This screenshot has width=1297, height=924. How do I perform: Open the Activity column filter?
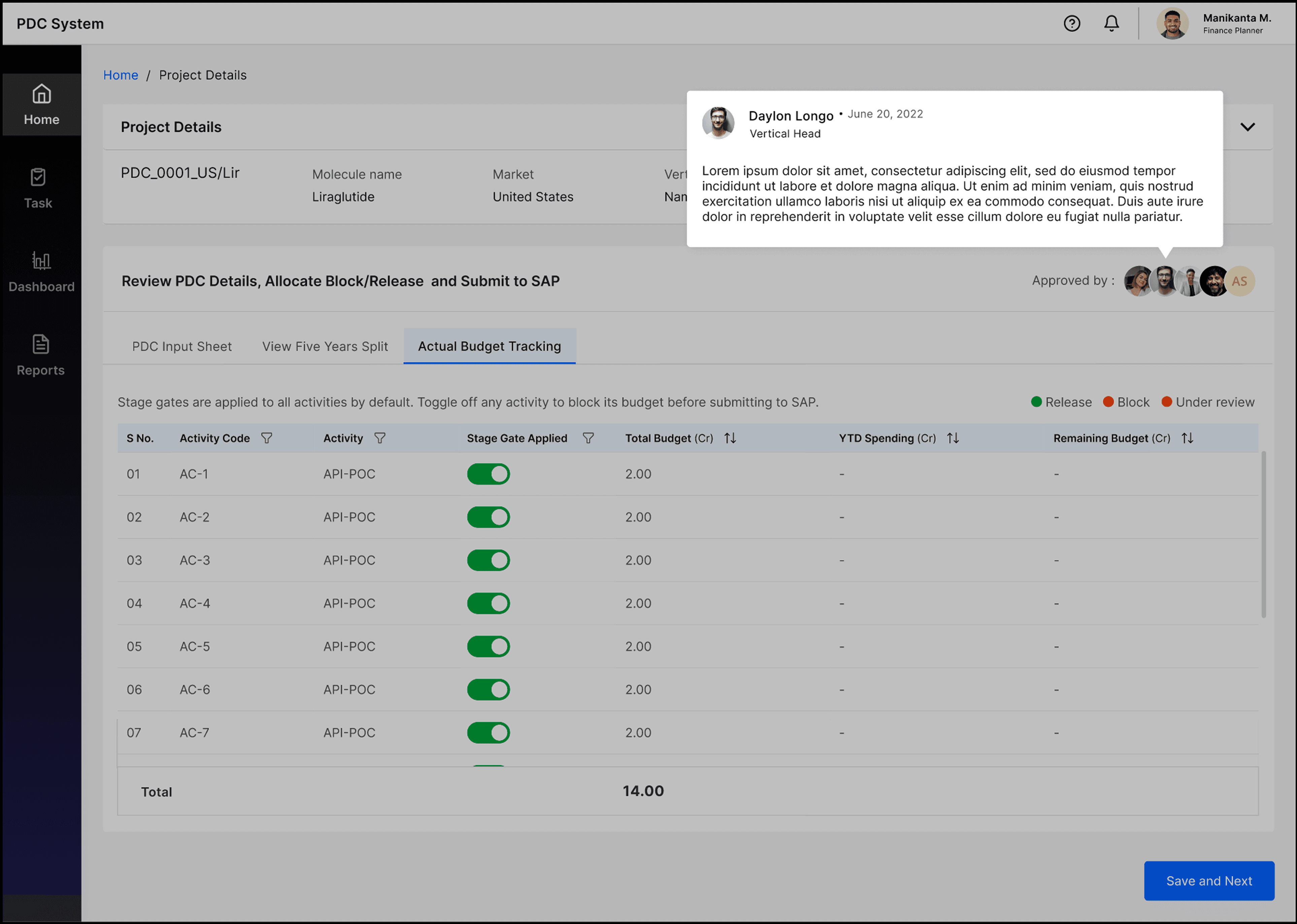tap(379, 438)
